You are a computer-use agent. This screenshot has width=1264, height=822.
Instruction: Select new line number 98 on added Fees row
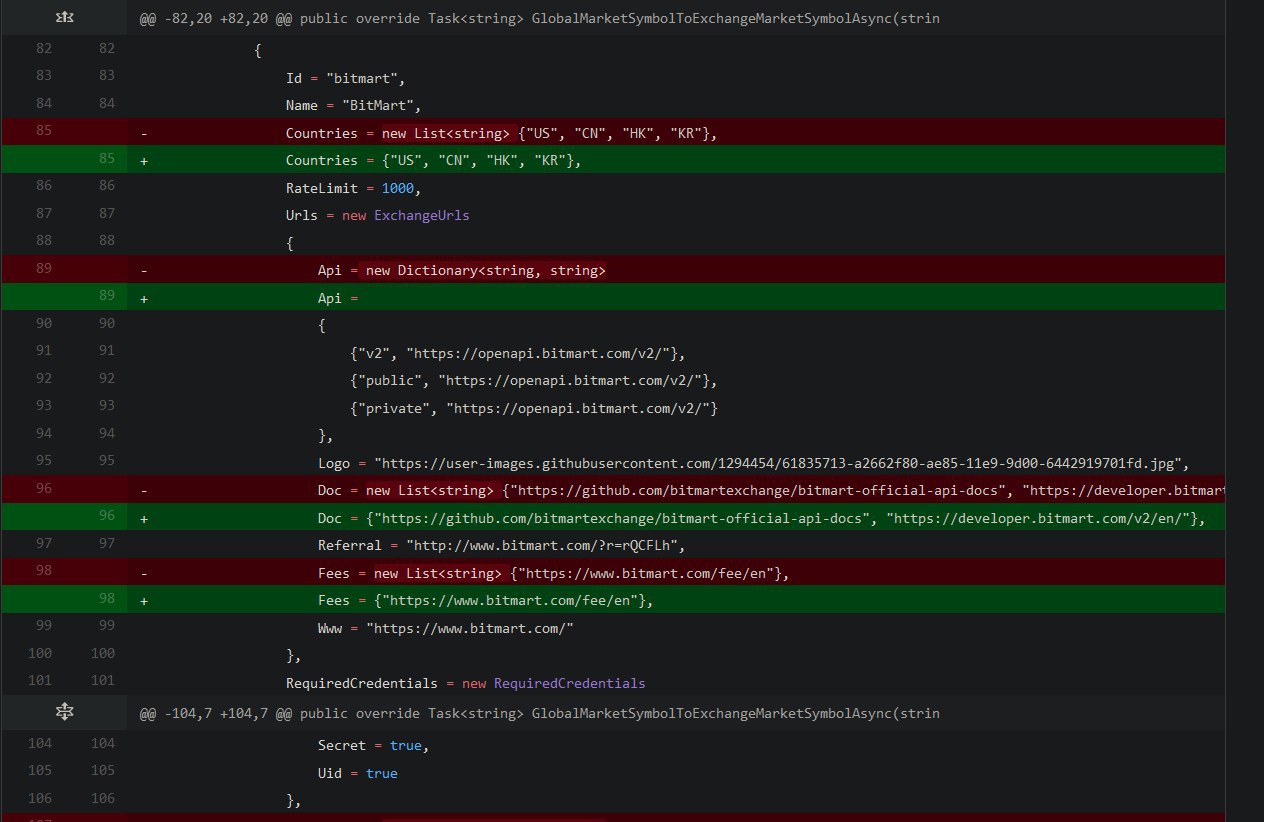(x=106, y=598)
